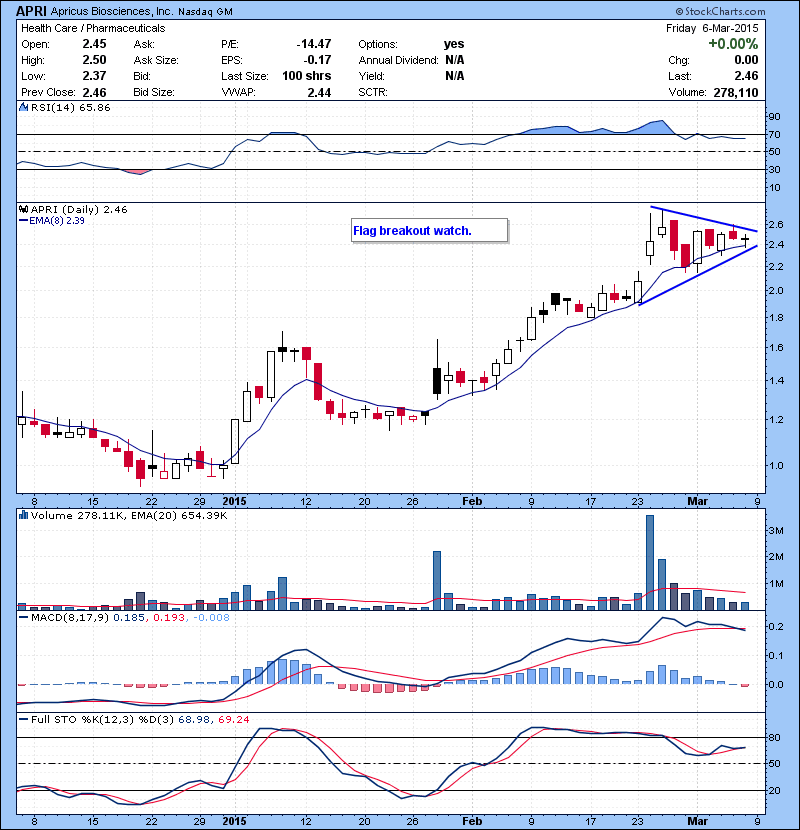
Task: Click the upper blue flag trendline
Action: (x=703, y=219)
